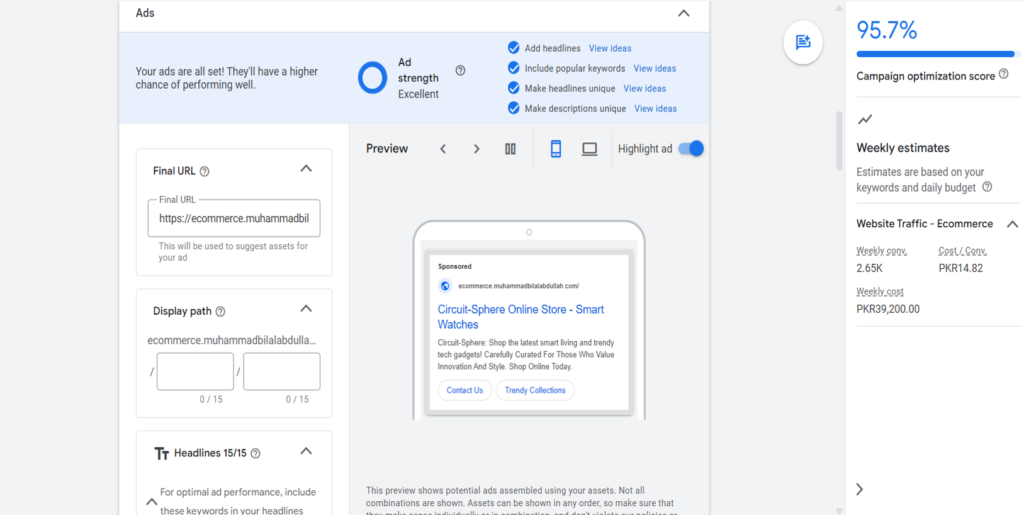Click Make headlines unique checkmark icon
Screen dimensions: 1024x515
(x=513, y=88)
